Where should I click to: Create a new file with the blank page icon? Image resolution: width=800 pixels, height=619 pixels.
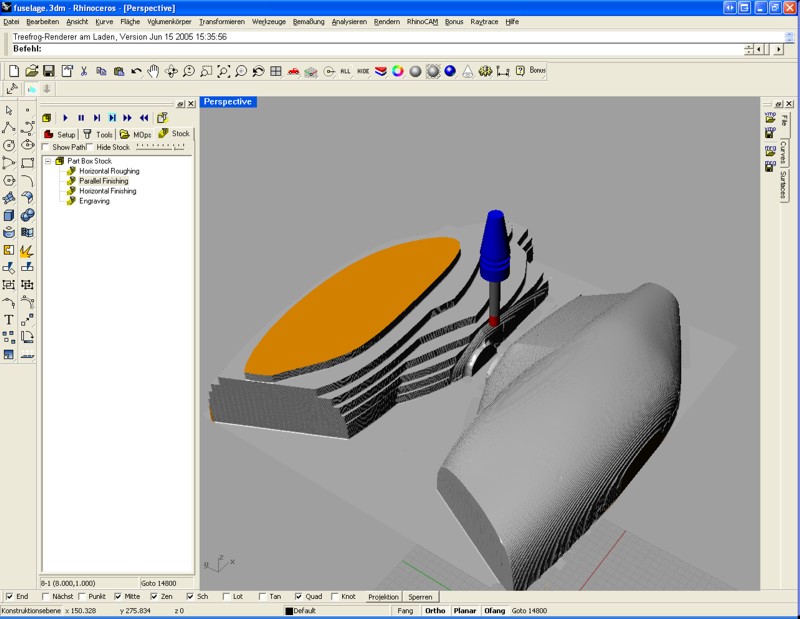click(x=14, y=71)
